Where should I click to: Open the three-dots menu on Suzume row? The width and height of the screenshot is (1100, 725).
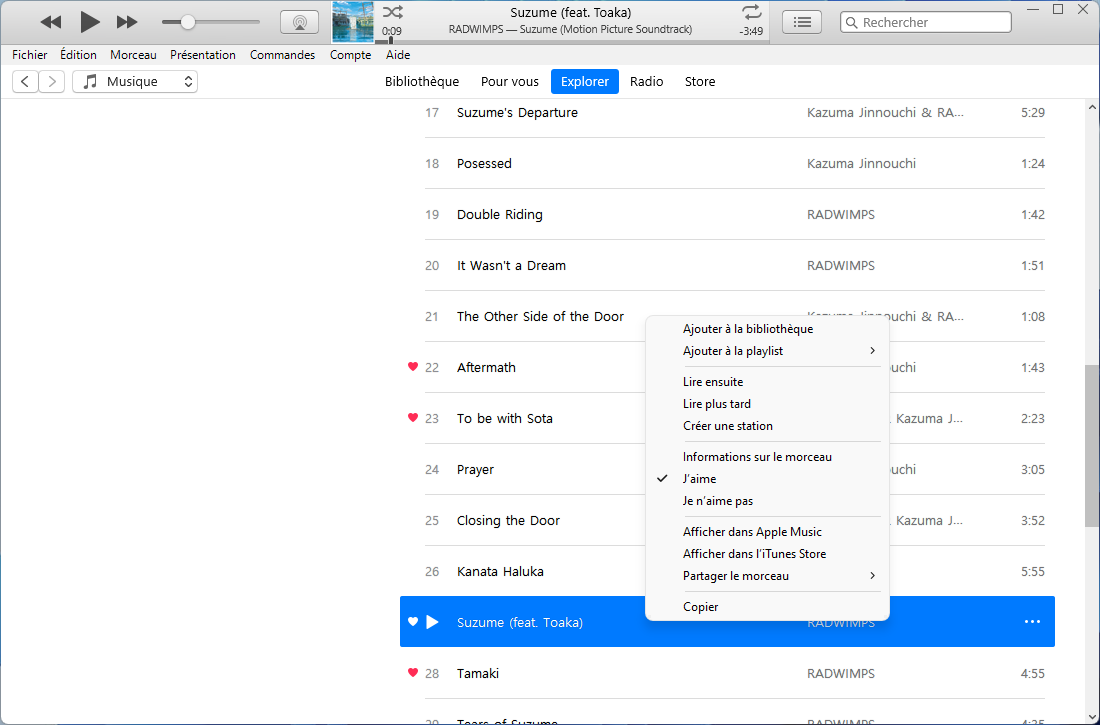coord(1032,622)
